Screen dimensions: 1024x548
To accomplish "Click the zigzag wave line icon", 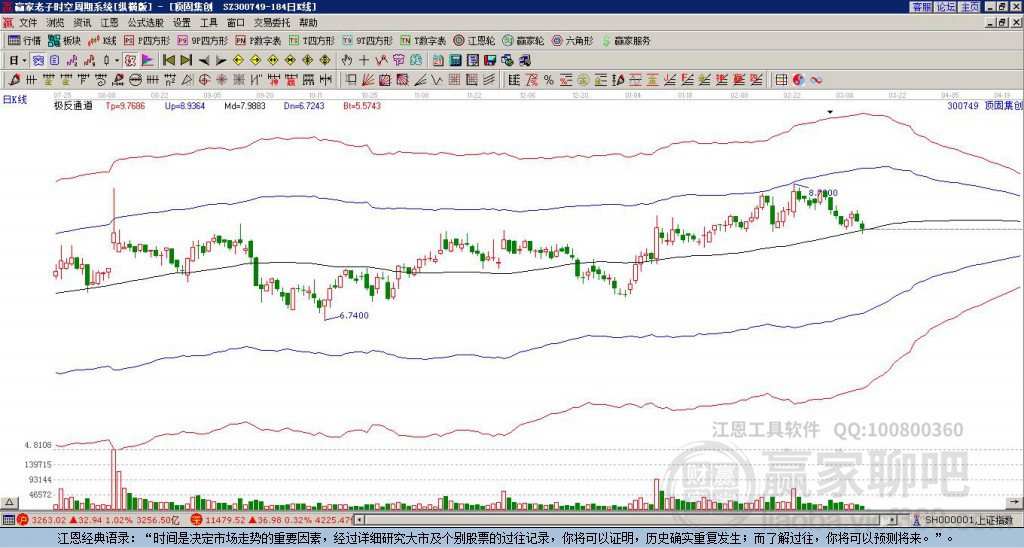I will pyautogui.click(x=381, y=61).
